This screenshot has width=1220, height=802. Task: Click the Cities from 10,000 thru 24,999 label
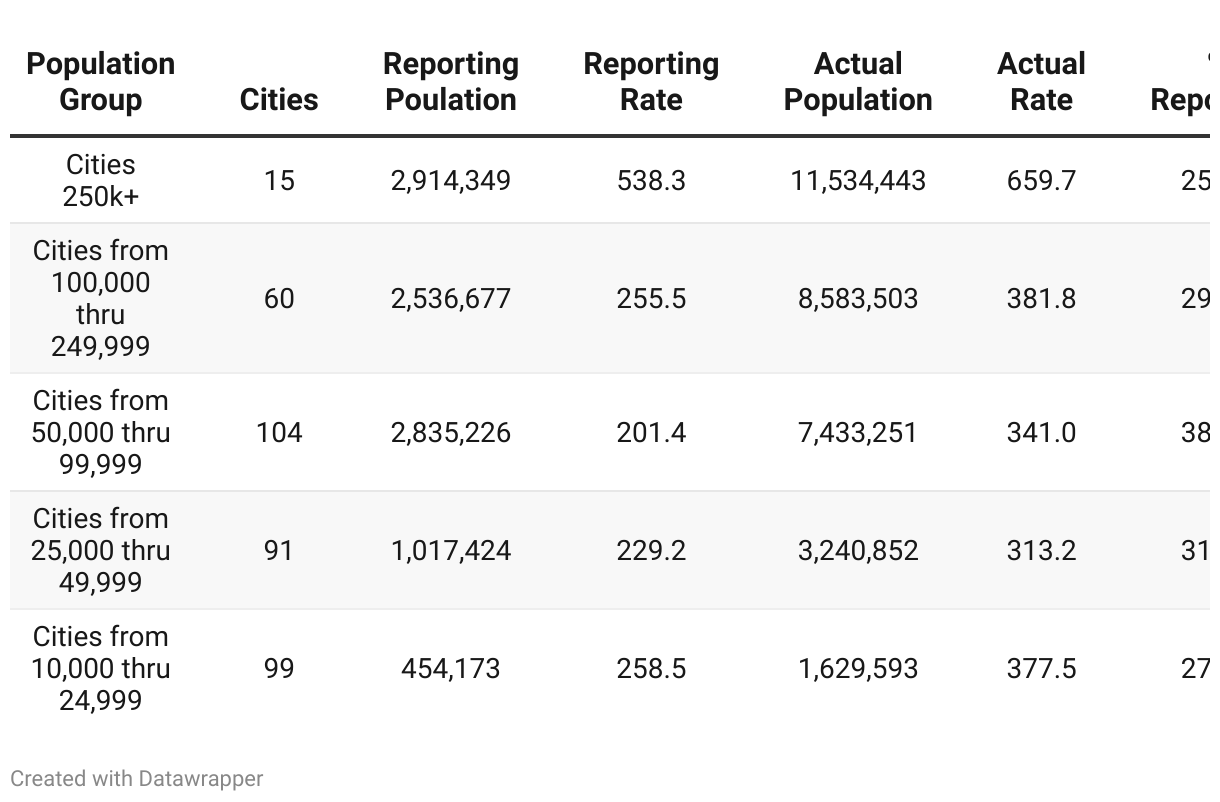pyautogui.click(x=100, y=668)
